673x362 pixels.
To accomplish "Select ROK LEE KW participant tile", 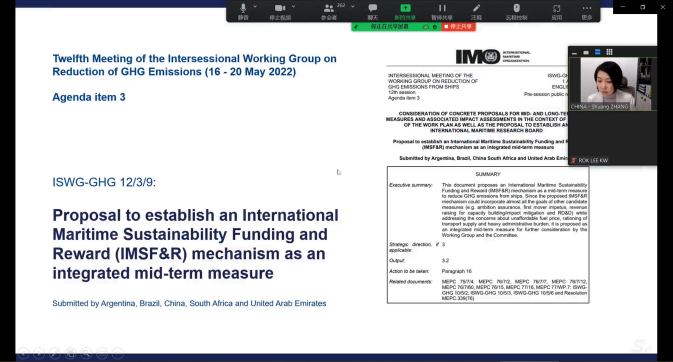I will pos(612,138).
